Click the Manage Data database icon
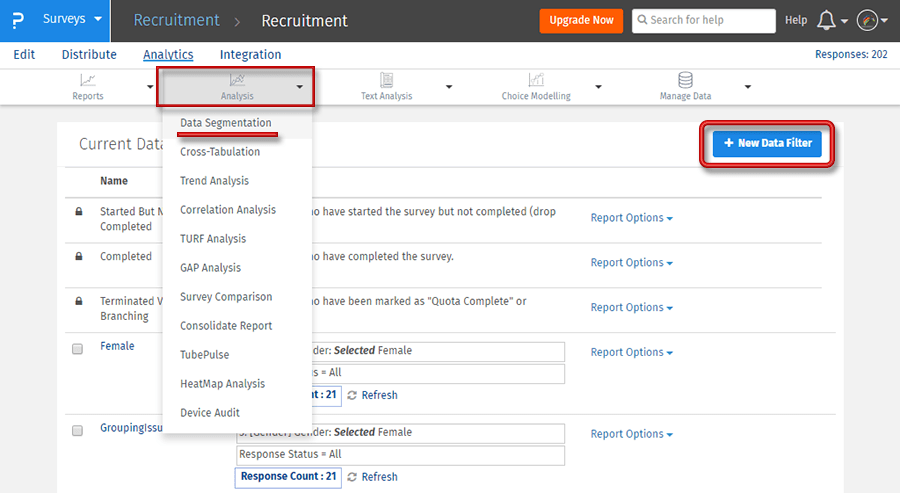 (x=685, y=80)
